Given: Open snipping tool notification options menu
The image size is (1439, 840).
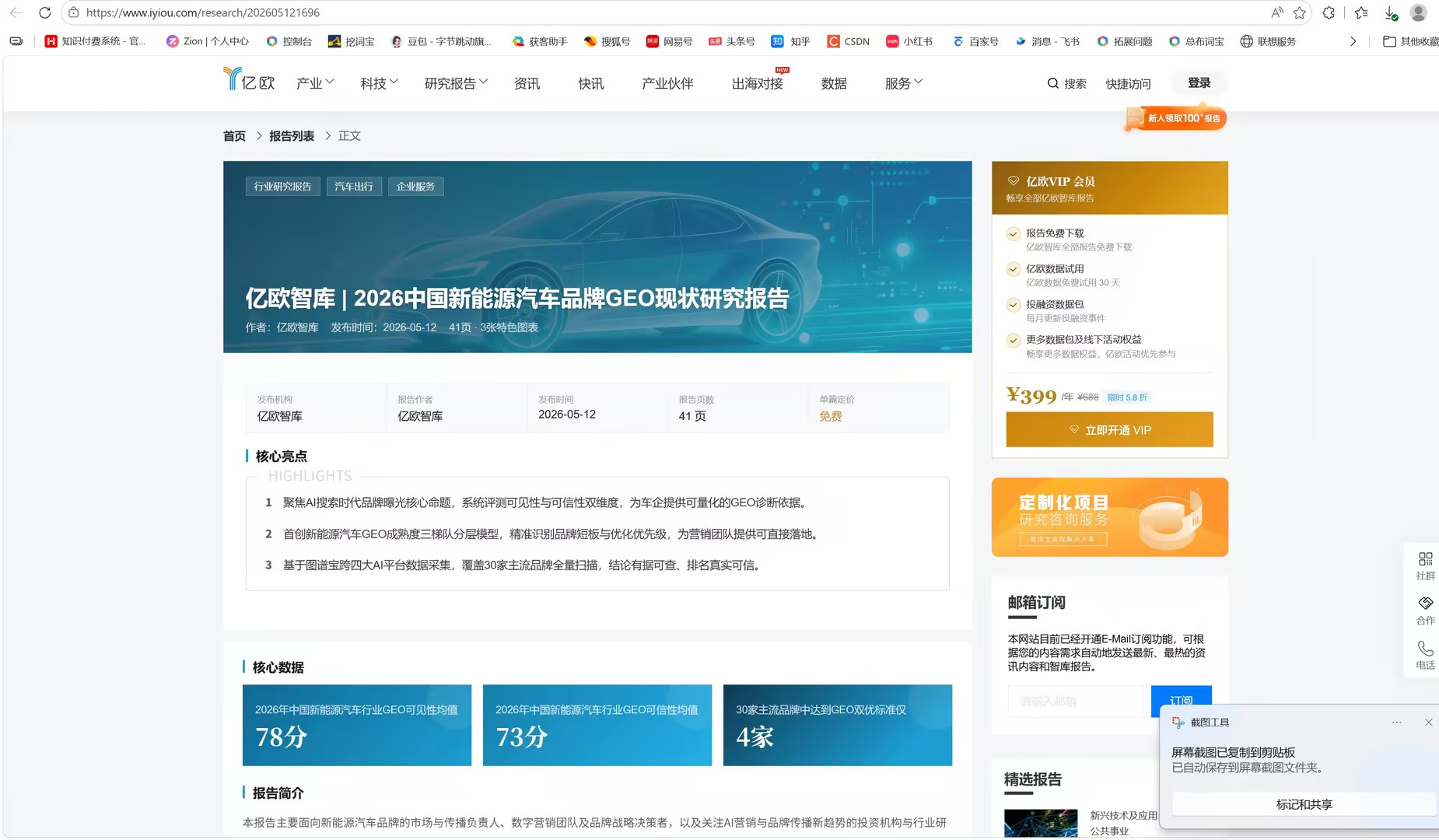Looking at the screenshot, I should tap(1397, 723).
